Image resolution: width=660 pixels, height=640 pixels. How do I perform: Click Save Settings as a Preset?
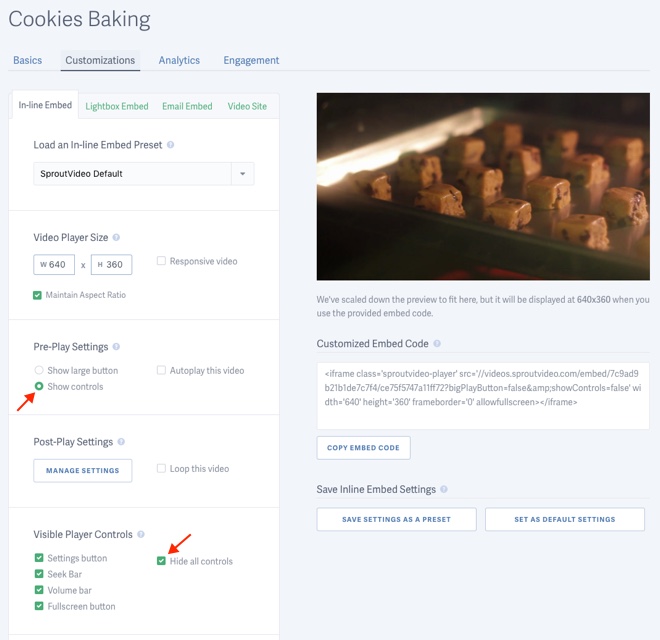(396, 519)
